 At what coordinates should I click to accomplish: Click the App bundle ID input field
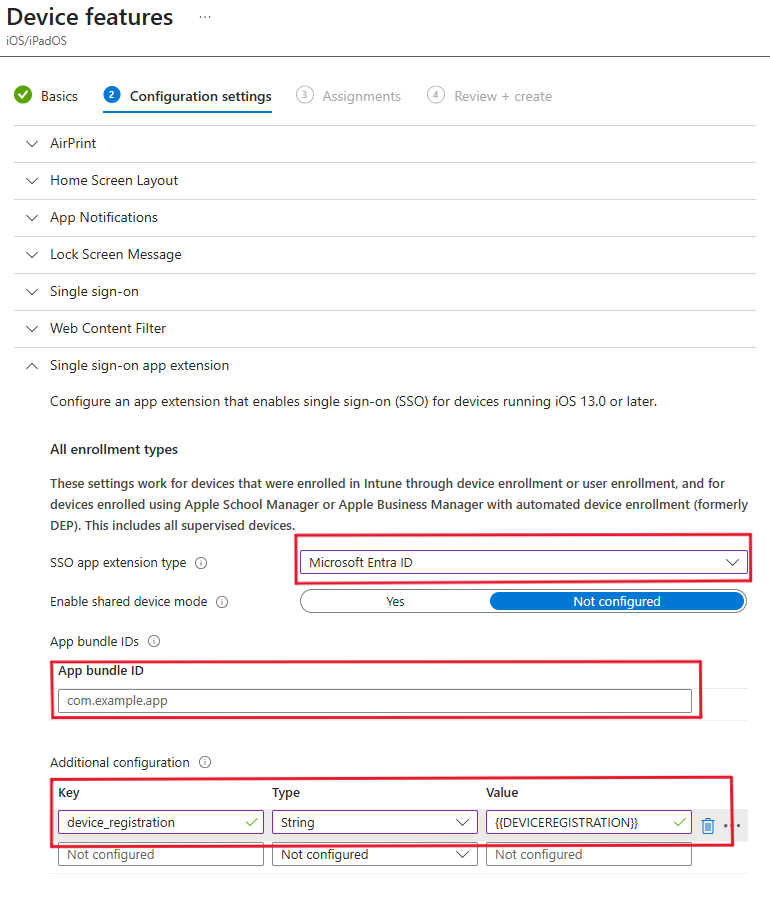[x=374, y=701]
